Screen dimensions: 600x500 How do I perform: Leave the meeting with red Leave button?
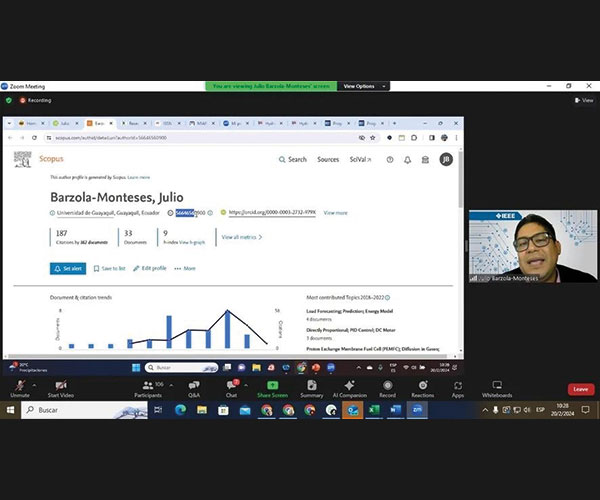(580, 389)
